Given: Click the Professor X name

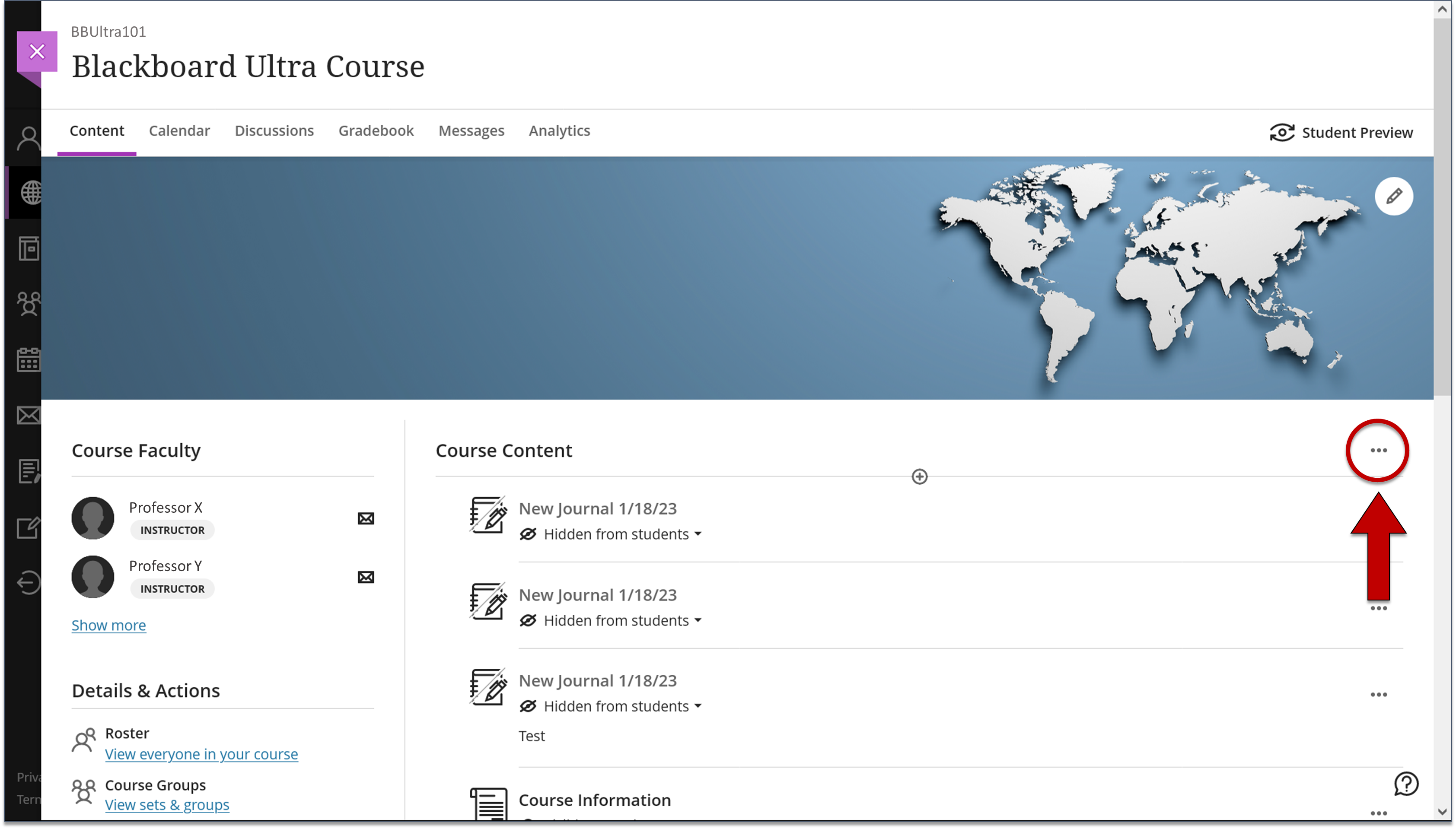Looking at the screenshot, I should pos(166,507).
